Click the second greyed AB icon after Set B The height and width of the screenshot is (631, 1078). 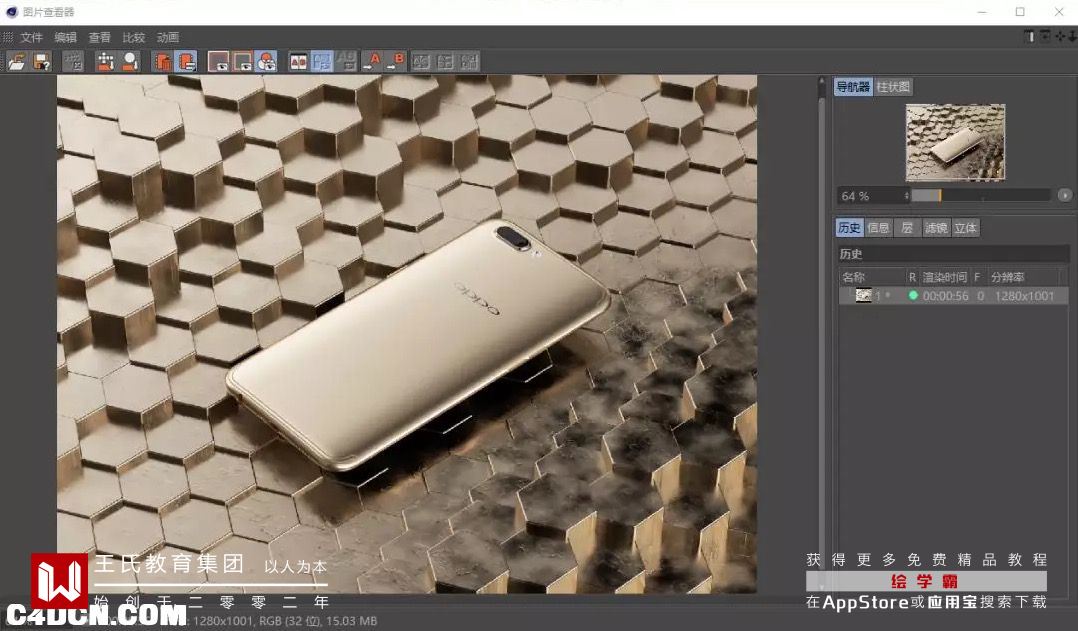(x=446, y=61)
